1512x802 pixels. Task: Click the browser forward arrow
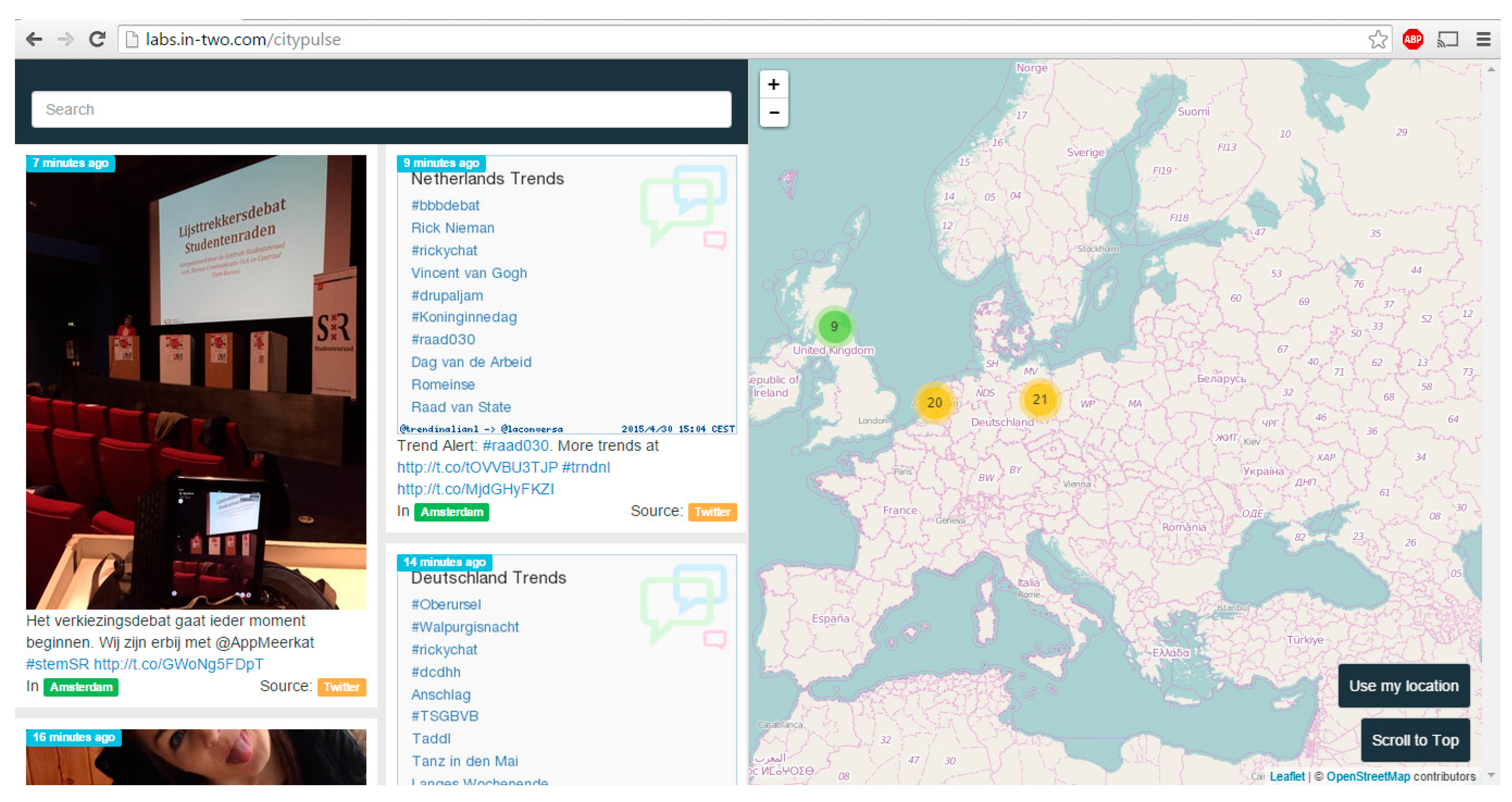tap(66, 39)
